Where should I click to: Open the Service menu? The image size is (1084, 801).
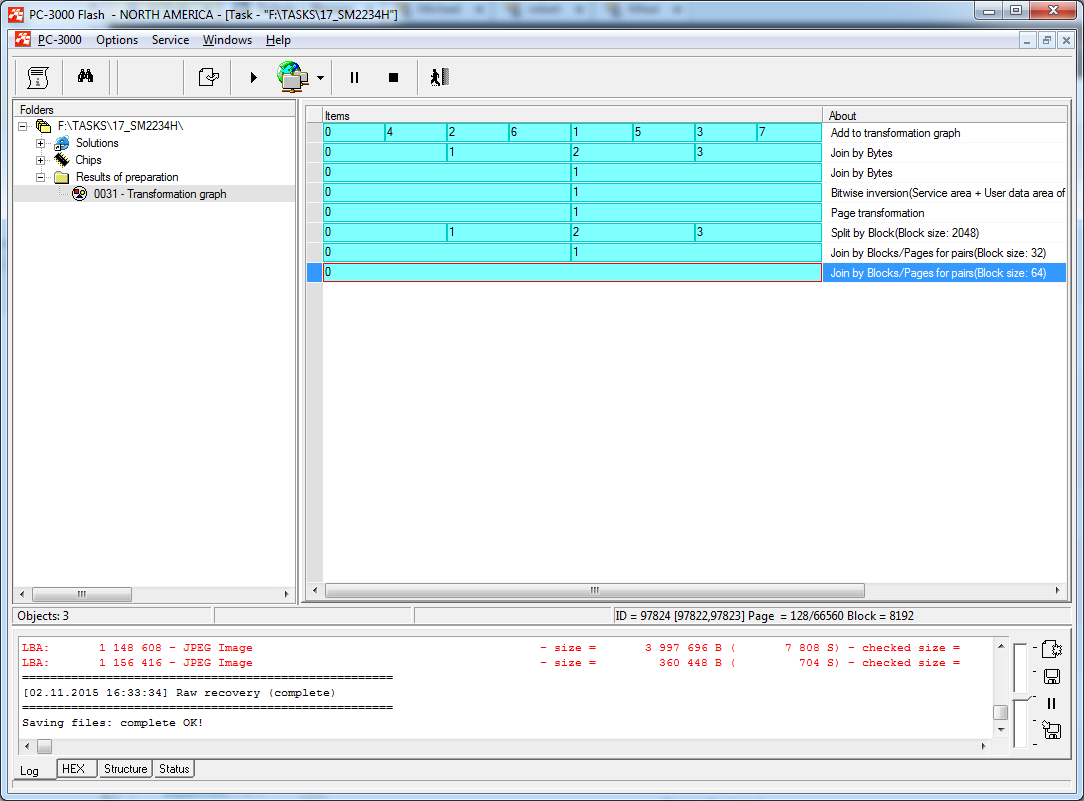click(170, 40)
